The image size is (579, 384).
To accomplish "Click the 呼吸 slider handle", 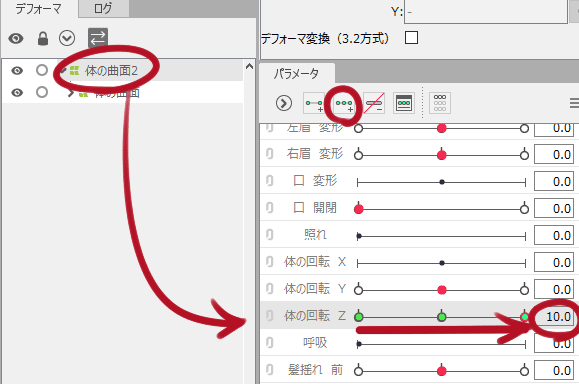I will (x=359, y=344).
